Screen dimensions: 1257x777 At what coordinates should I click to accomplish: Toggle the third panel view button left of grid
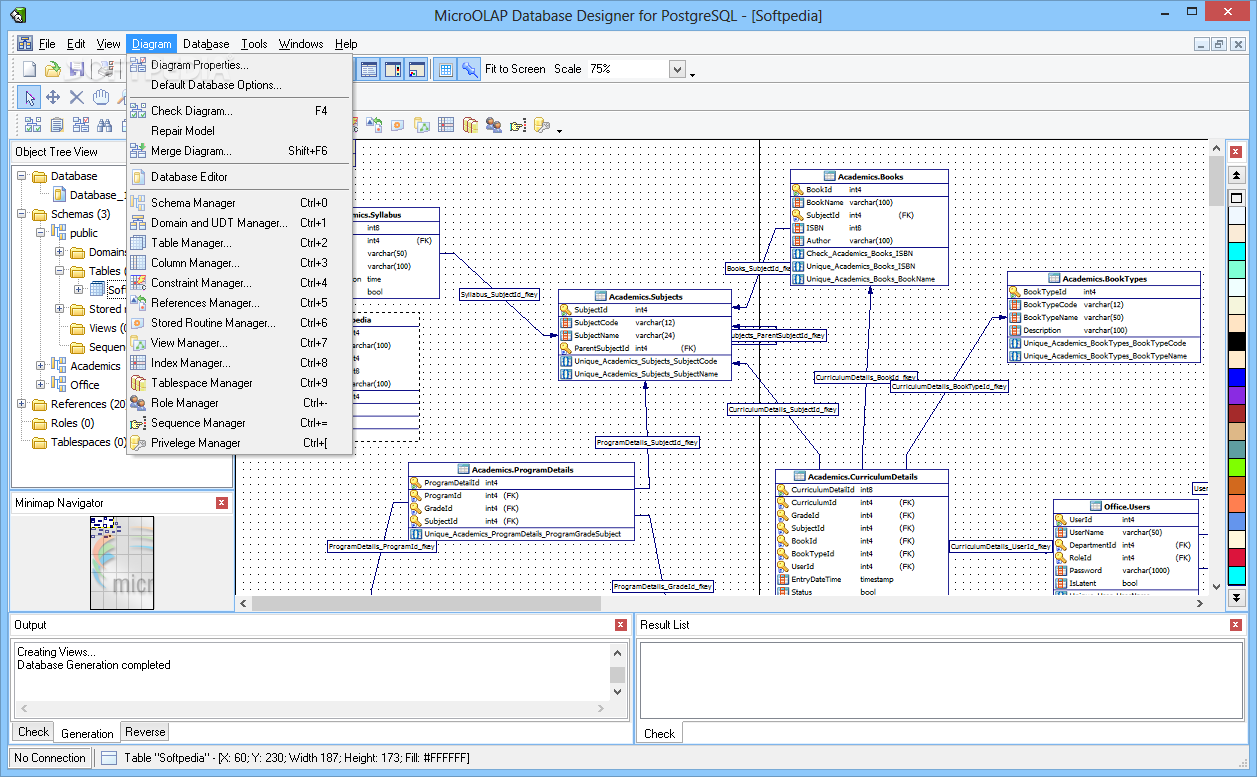(x=417, y=69)
